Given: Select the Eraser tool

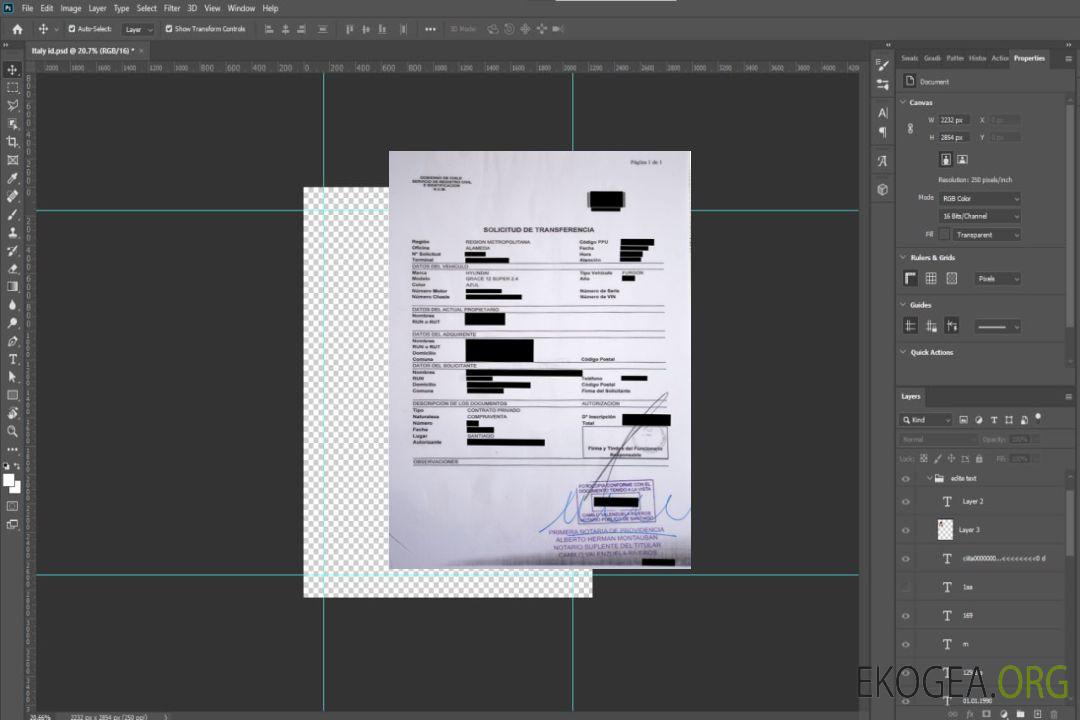Looking at the screenshot, I should click(x=12, y=269).
